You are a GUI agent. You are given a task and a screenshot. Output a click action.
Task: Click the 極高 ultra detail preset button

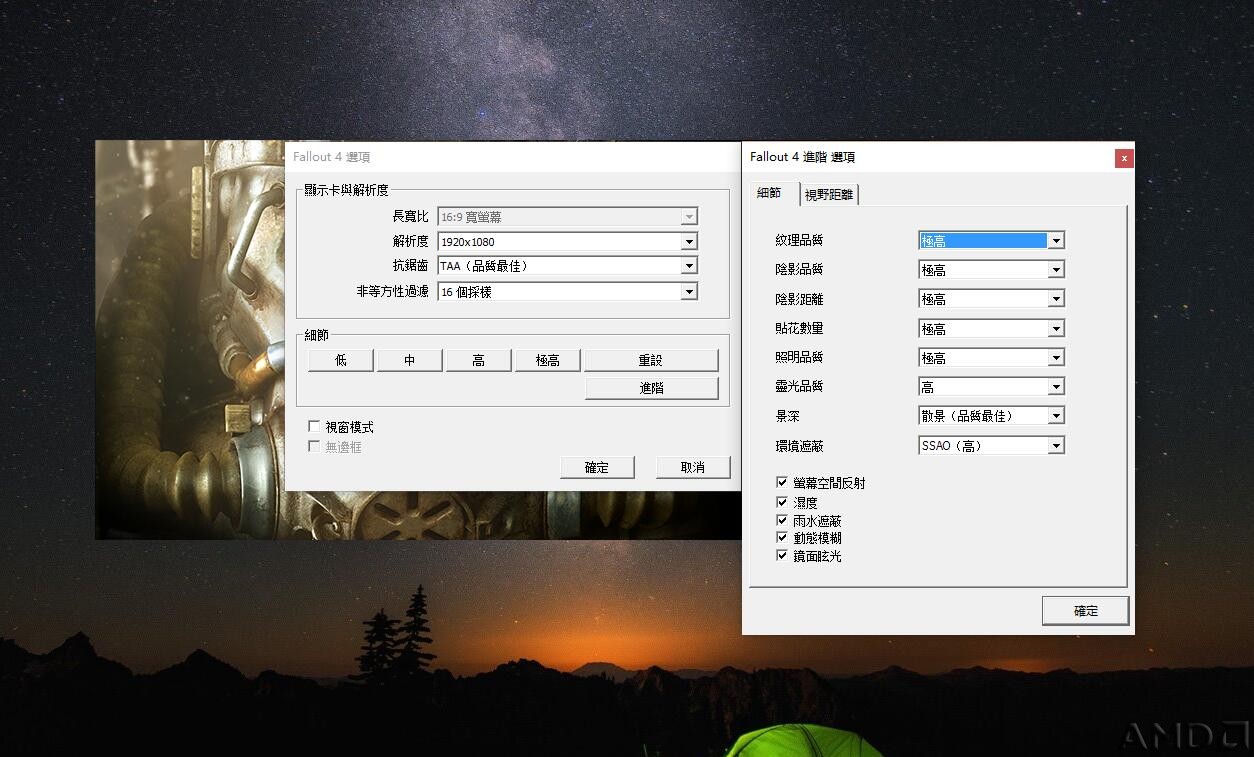coord(548,360)
